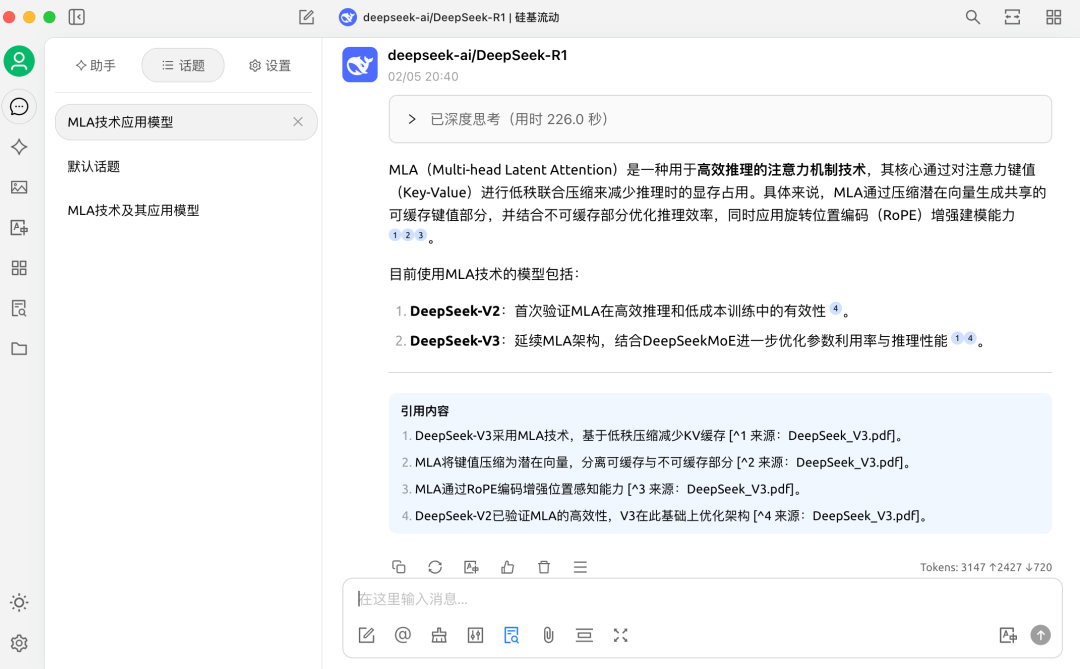Attach a file with the paperclip icon
This screenshot has height=669, width=1080.
click(x=548, y=635)
